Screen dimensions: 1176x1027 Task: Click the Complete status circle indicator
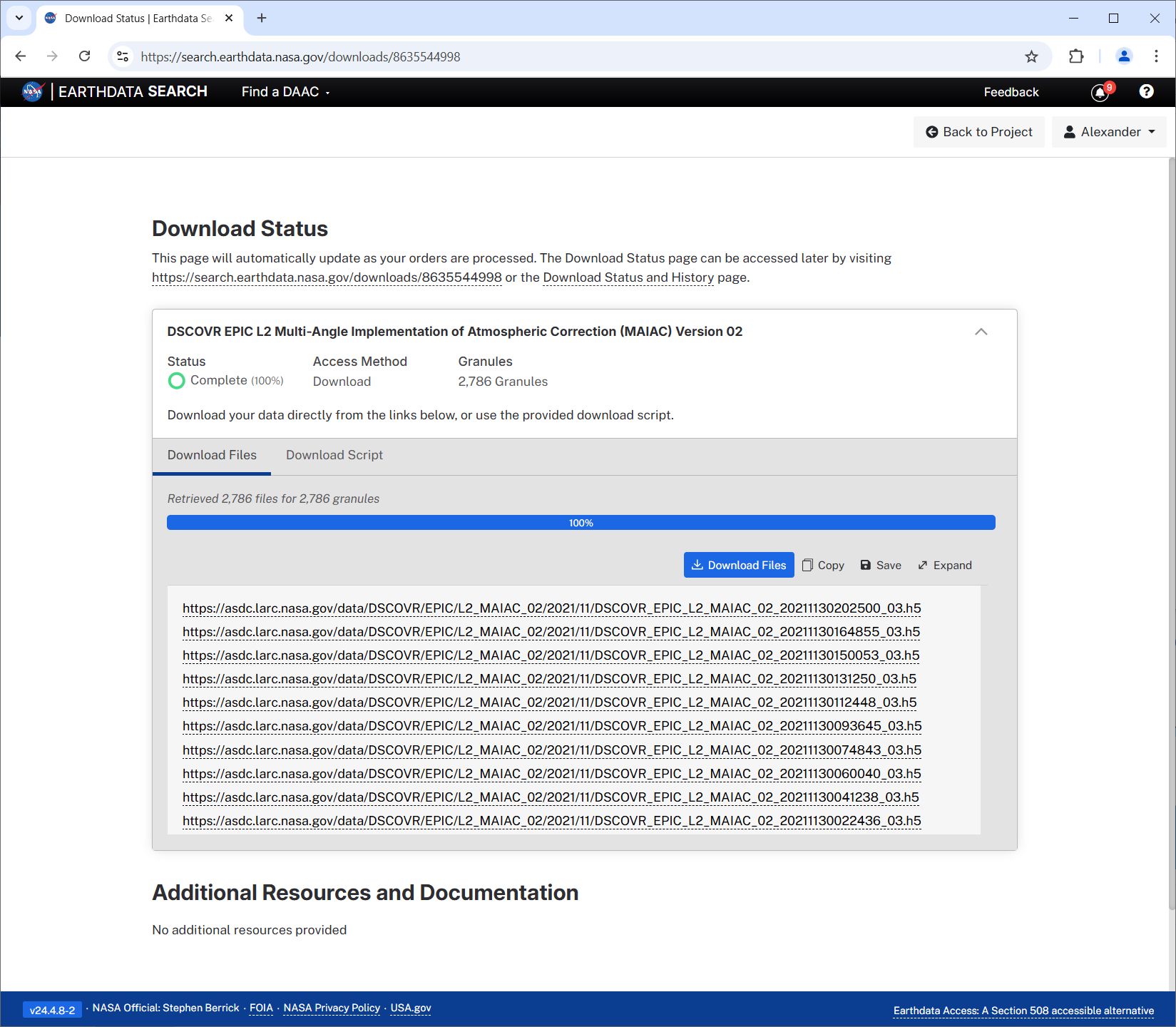(176, 381)
